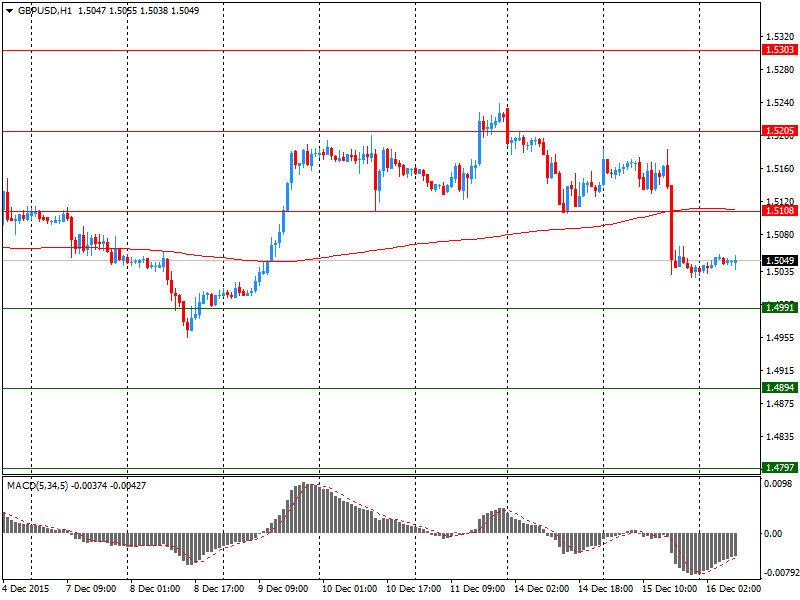Click the 1.5240 price scale value
This screenshot has height=600, width=800.
pyautogui.click(x=780, y=103)
